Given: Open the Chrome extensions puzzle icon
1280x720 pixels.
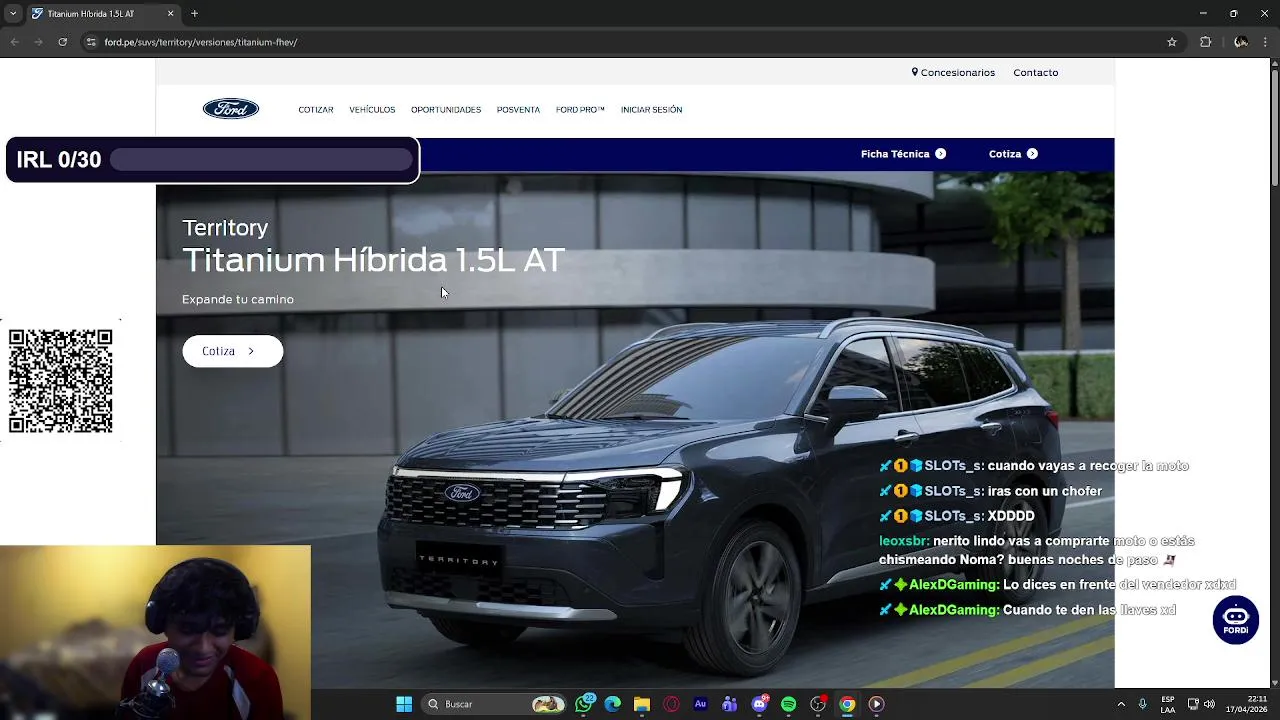Looking at the screenshot, I should tap(1205, 42).
